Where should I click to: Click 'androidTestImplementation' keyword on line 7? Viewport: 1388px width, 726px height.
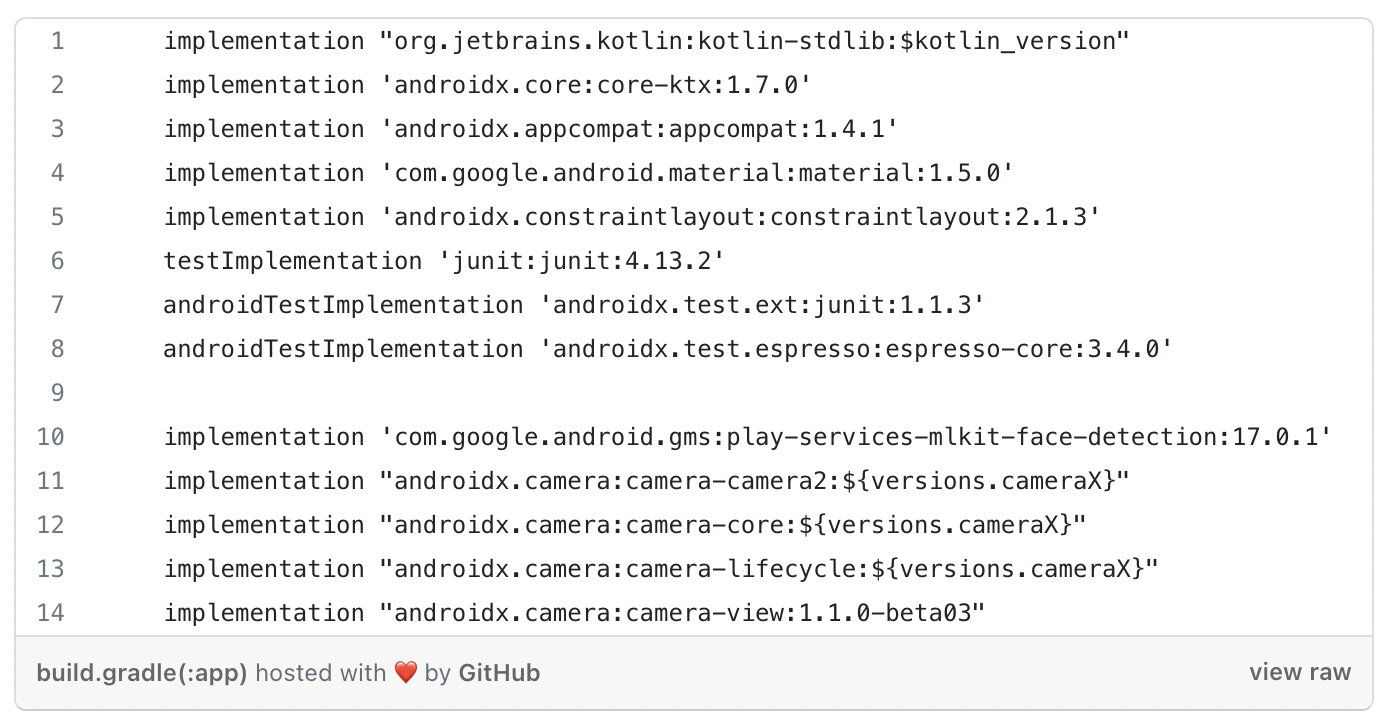(x=343, y=305)
